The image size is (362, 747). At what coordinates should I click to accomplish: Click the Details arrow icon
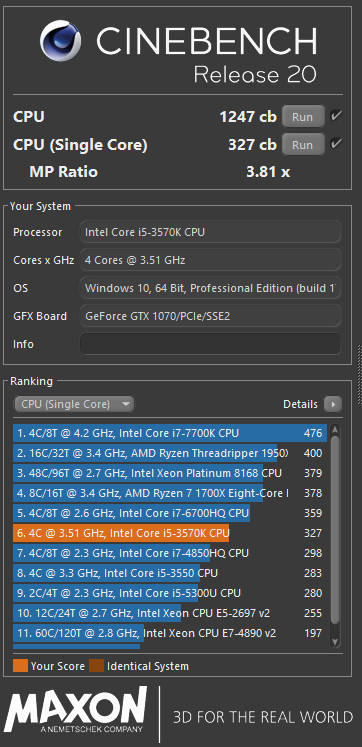pos(333,404)
